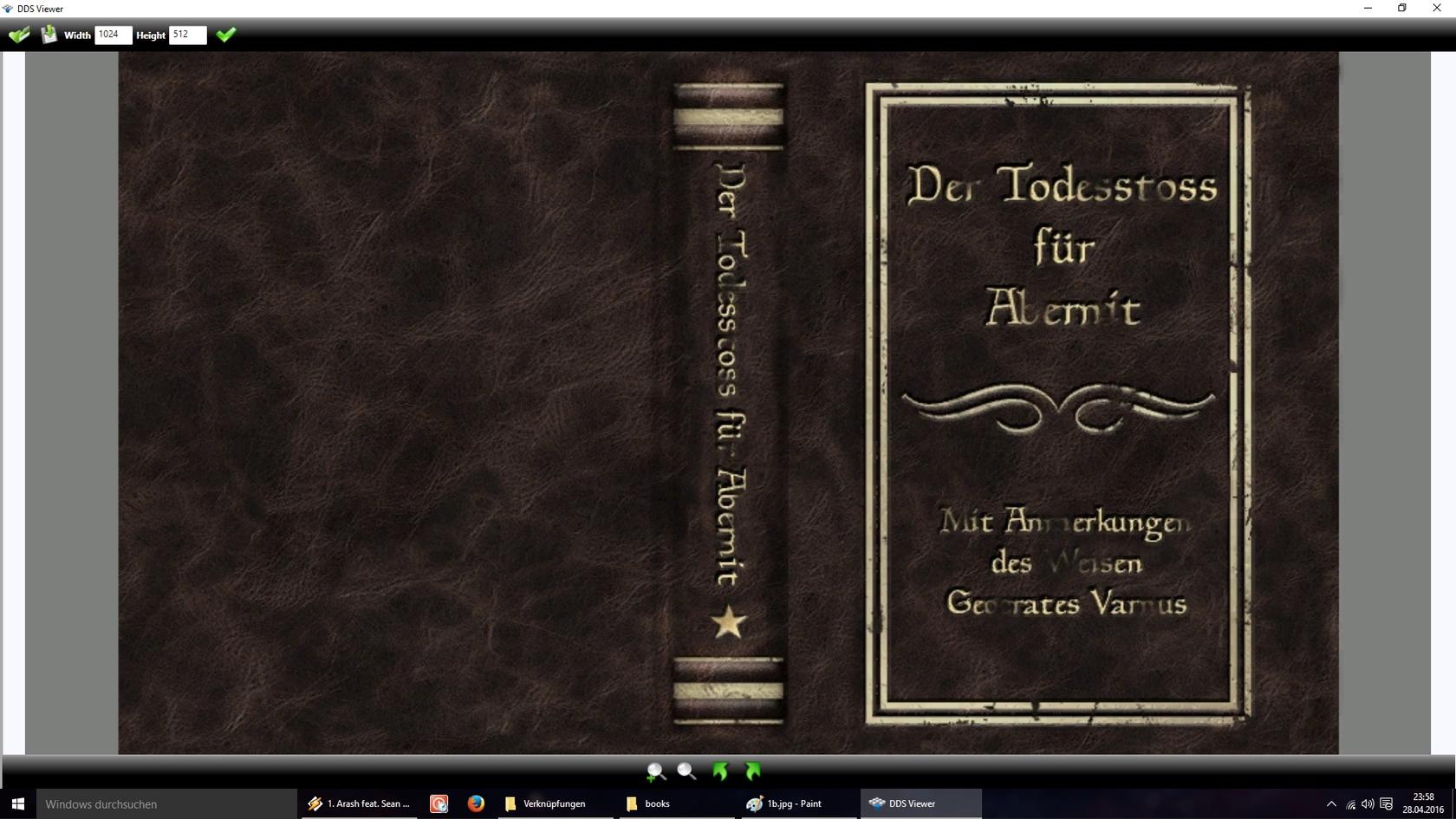Zoom out with the plain magnifier
The height and width of the screenshot is (819, 1456).
[686, 771]
